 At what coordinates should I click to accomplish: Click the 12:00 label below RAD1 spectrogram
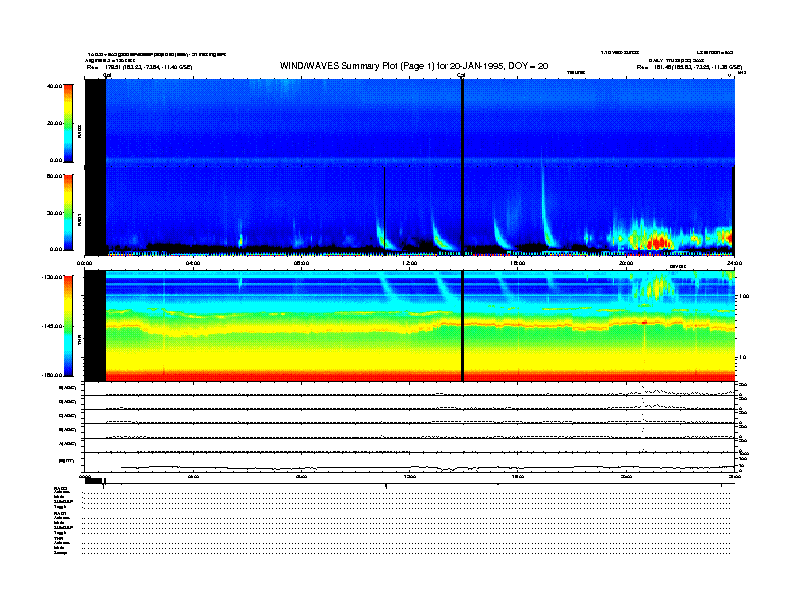point(409,263)
